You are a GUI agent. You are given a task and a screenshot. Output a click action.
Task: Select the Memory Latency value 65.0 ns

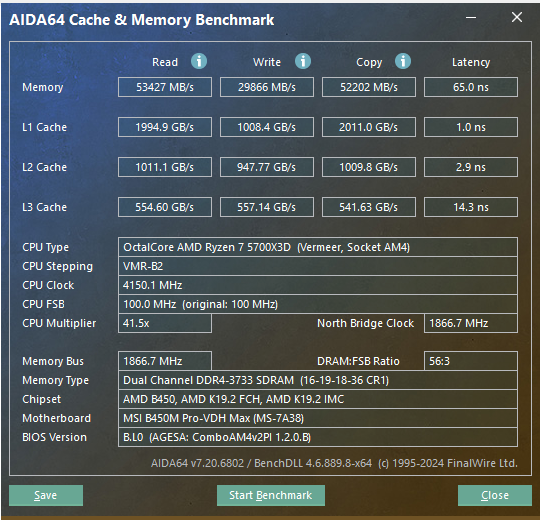pyautogui.click(x=470, y=87)
